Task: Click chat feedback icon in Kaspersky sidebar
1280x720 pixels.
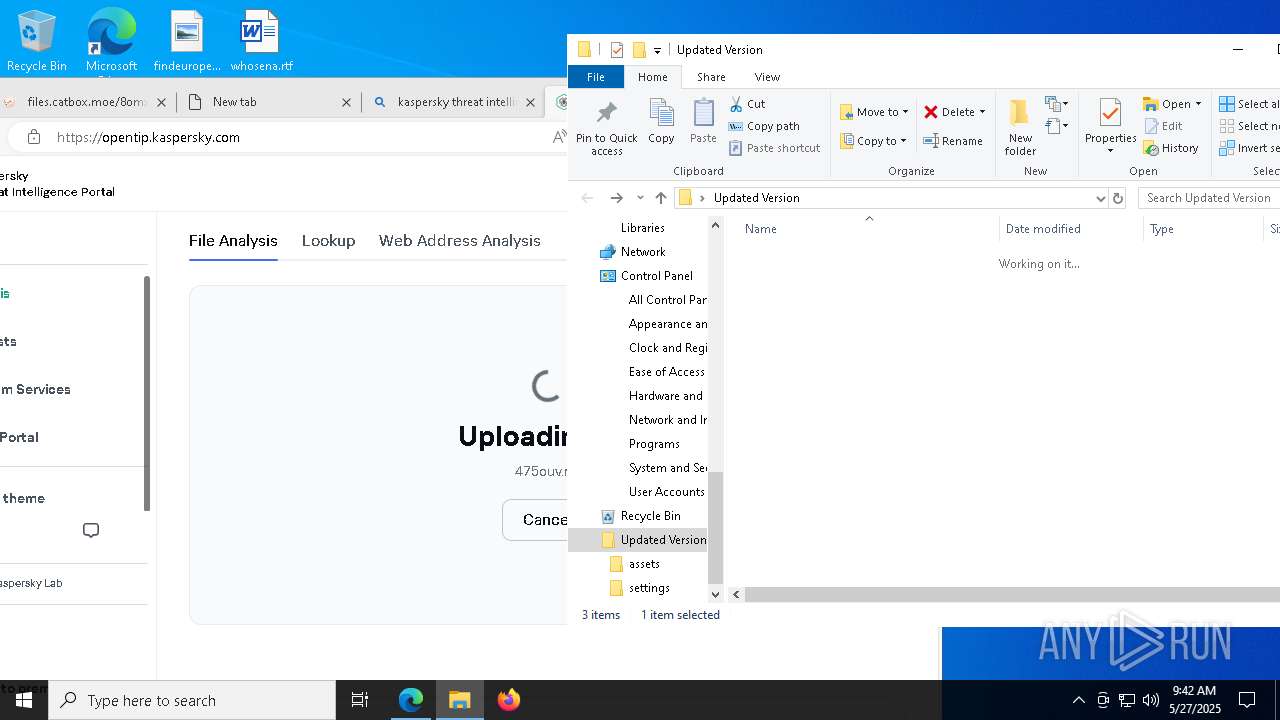Action: (91, 530)
